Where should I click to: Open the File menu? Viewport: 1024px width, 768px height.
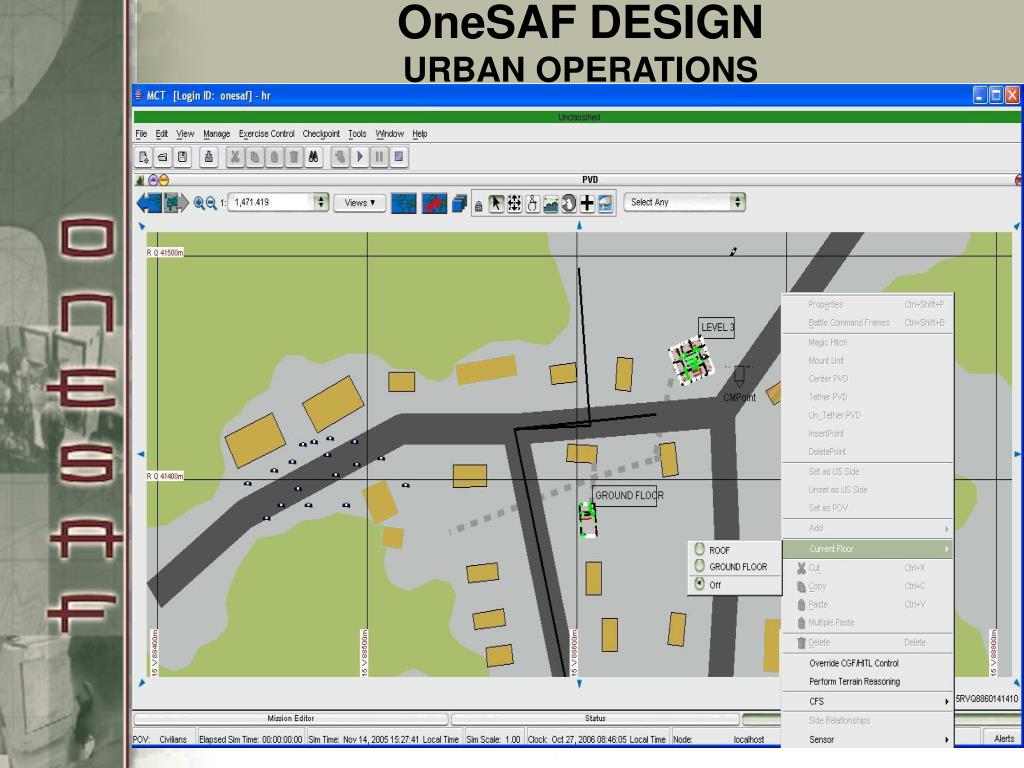click(x=141, y=134)
